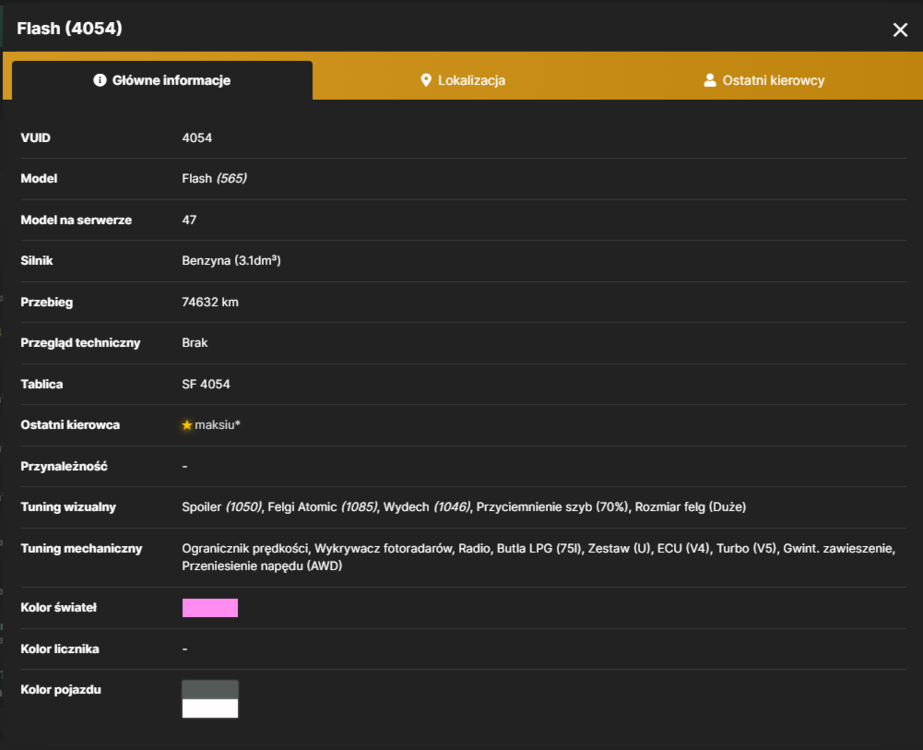Click the gold star beside maksiu*
Screen dimensions: 923x750
pos(187,425)
